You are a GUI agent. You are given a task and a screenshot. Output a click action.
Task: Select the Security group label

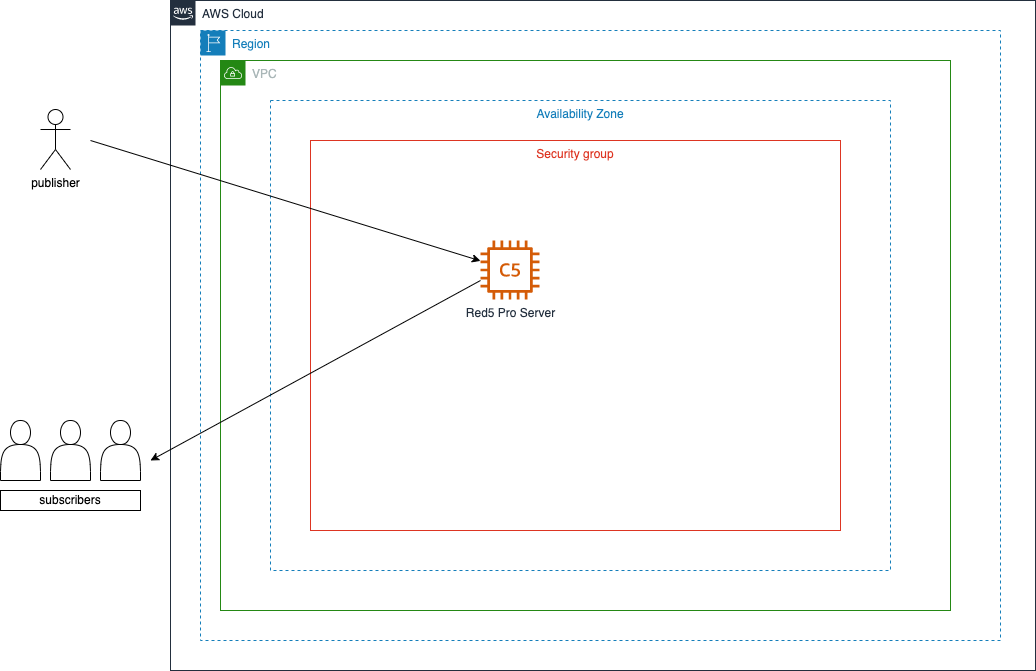575,154
